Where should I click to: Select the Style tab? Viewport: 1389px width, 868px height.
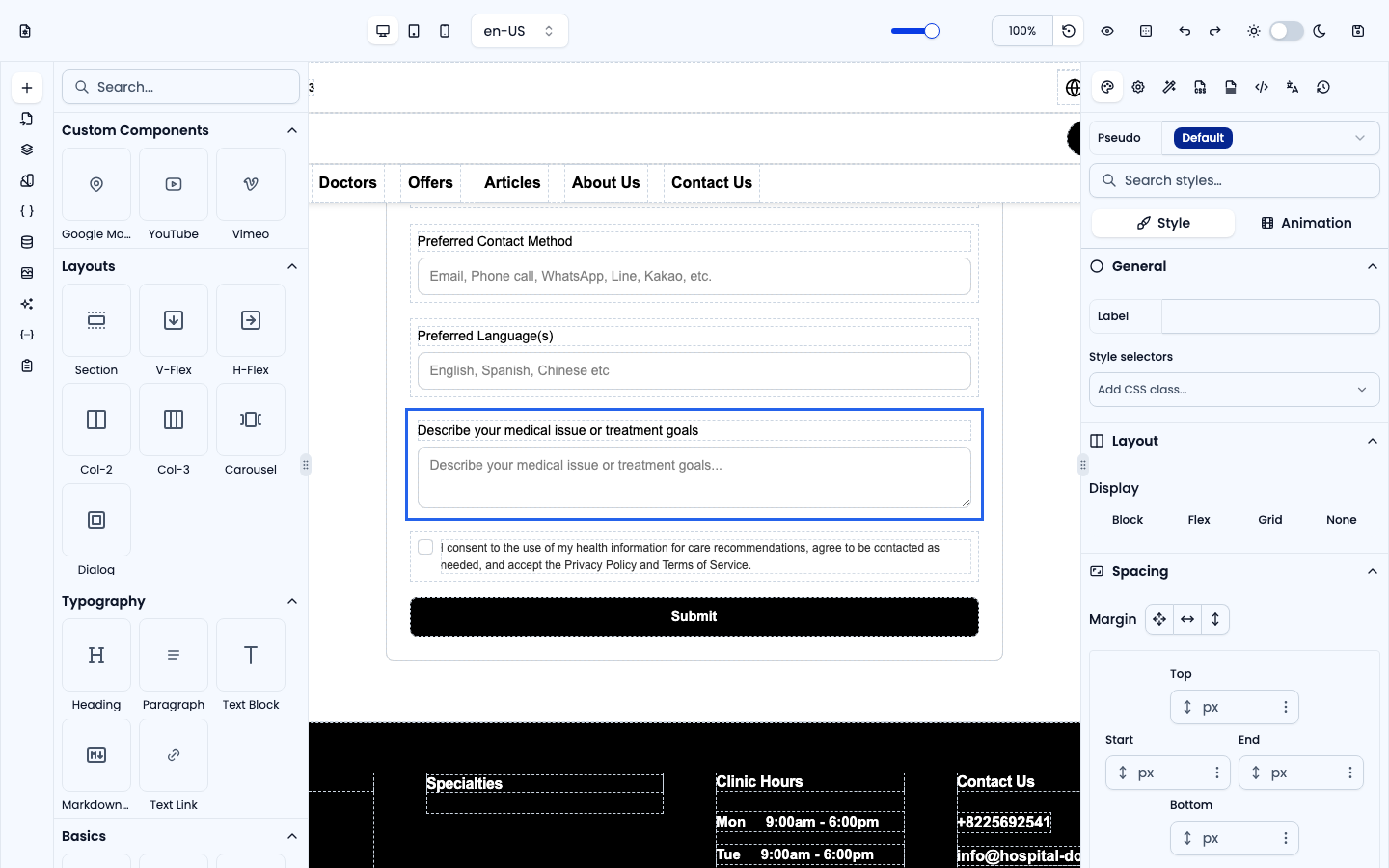coord(1163,223)
